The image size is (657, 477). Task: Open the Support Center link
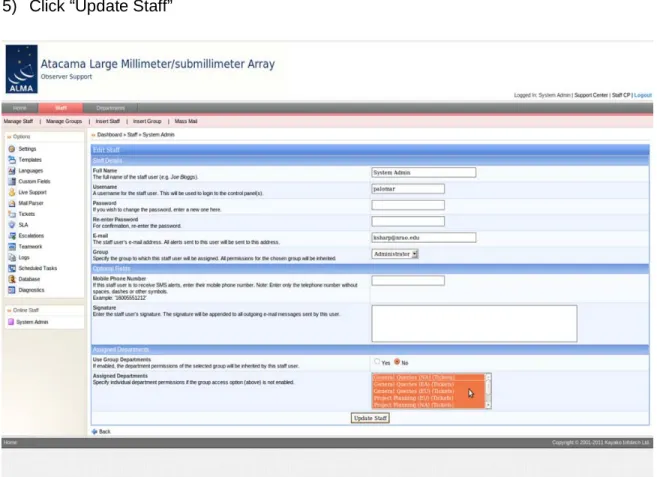coord(591,95)
